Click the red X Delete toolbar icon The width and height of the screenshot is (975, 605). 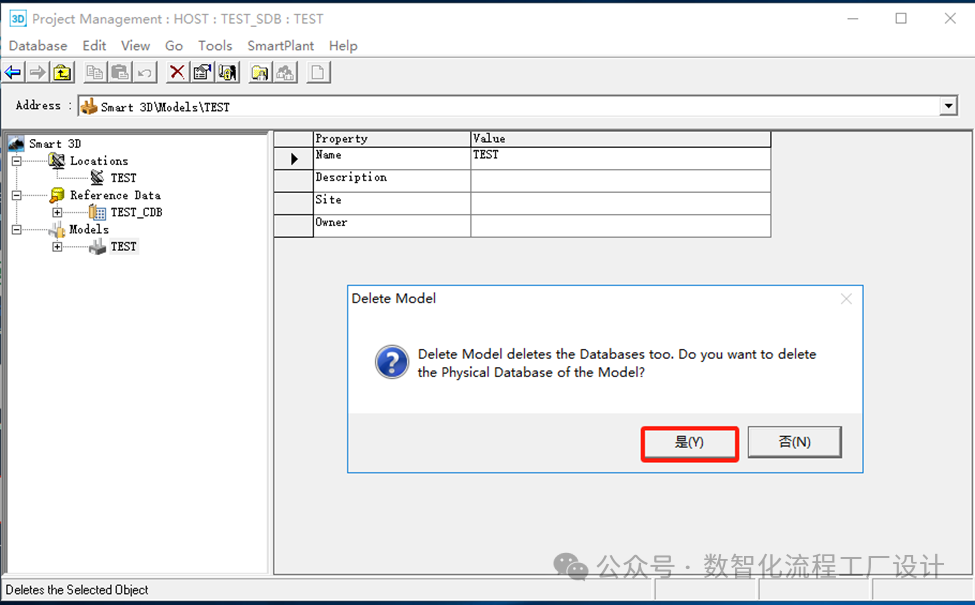pyautogui.click(x=177, y=73)
